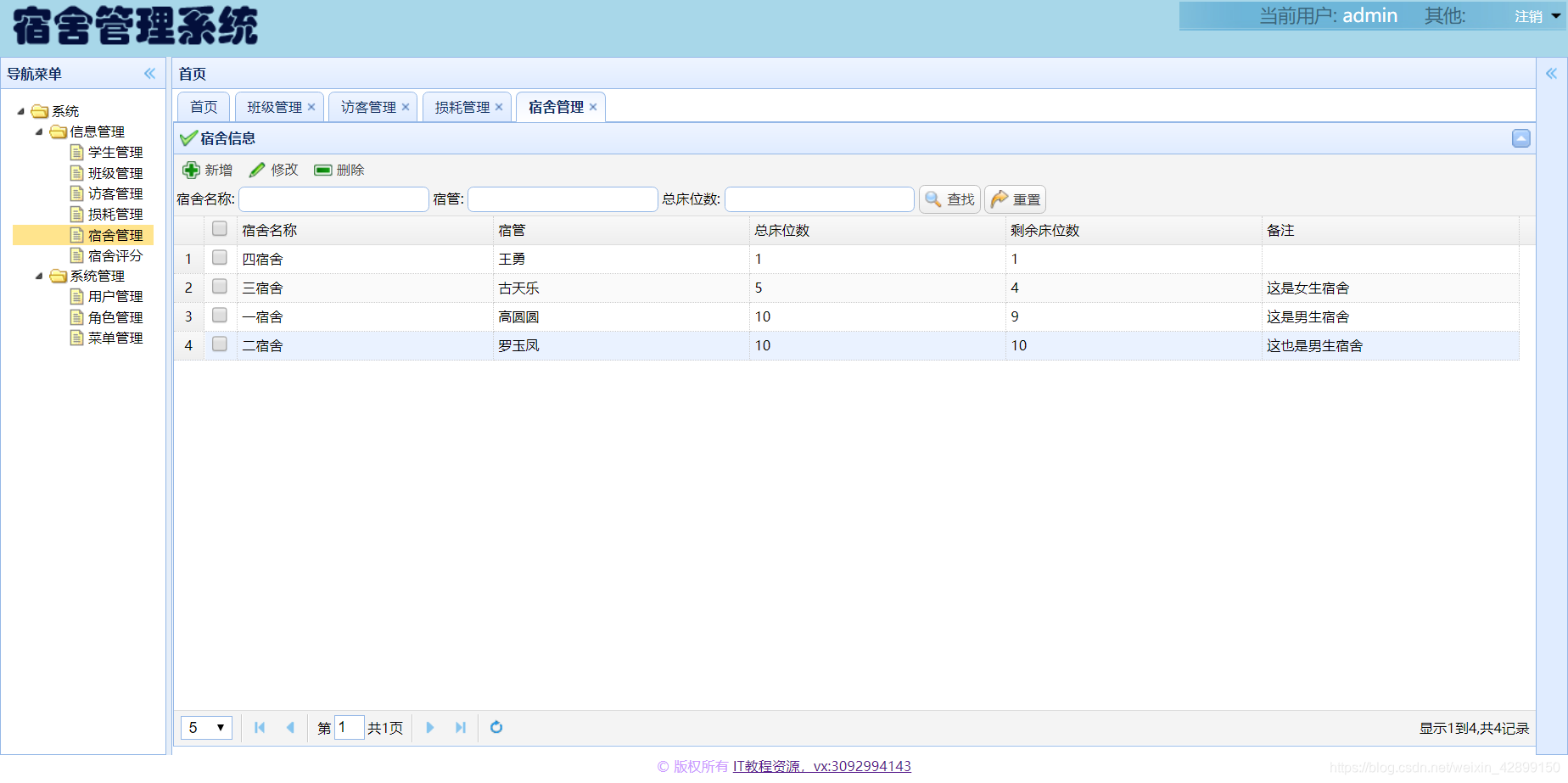Check the box for 四宿舍 row
This screenshot has width=1568, height=783.
[x=220, y=258]
